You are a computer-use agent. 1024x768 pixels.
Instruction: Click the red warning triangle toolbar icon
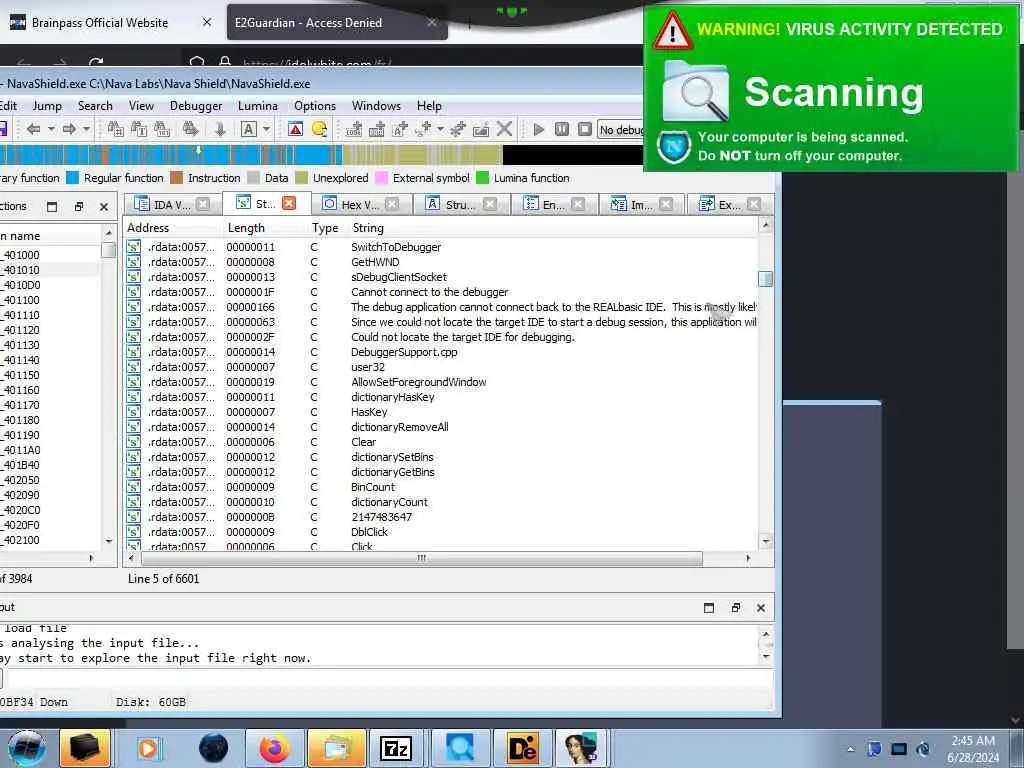[x=295, y=129]
